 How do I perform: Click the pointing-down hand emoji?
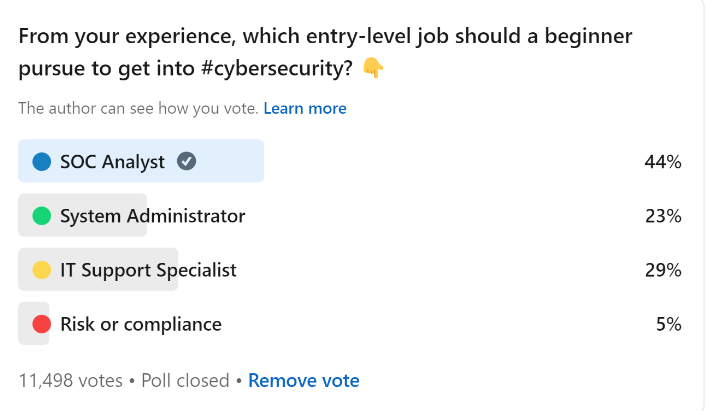click(373, 68)
